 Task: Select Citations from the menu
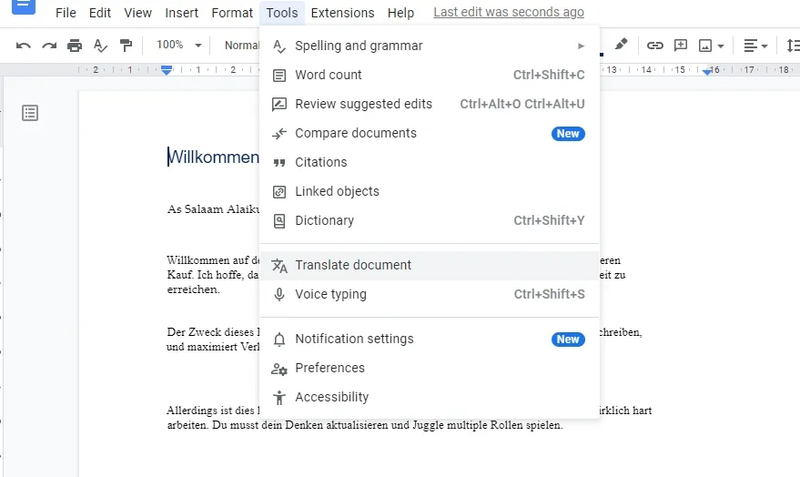point(429,162)
